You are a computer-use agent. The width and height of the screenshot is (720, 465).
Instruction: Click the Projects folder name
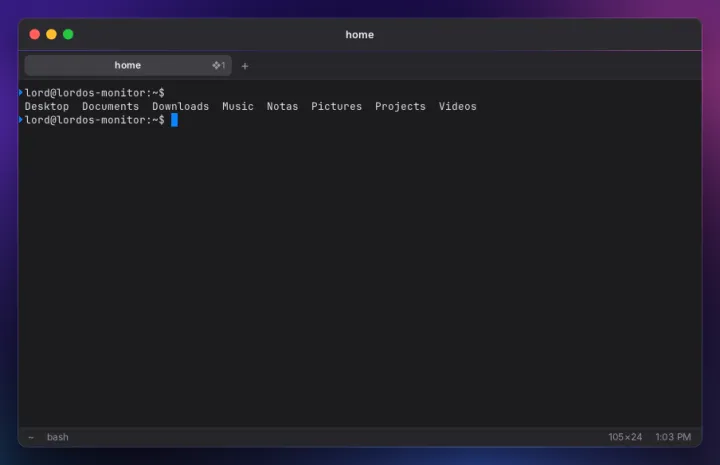point(400,106)
